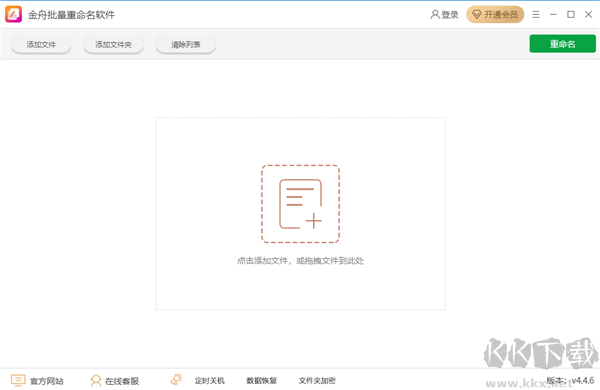The image size is (600, 390).
Task: Click the version v4.4.6 label
Action: pyautogui.click(x=570, y=380)
